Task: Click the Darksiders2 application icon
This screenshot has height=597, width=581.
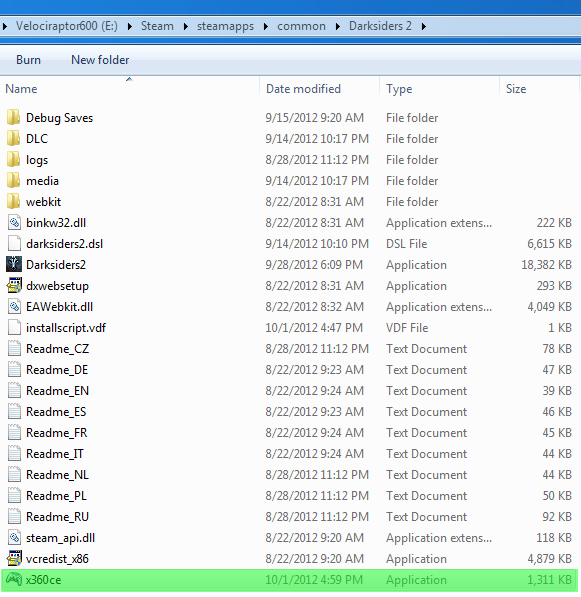Action: 14,265
